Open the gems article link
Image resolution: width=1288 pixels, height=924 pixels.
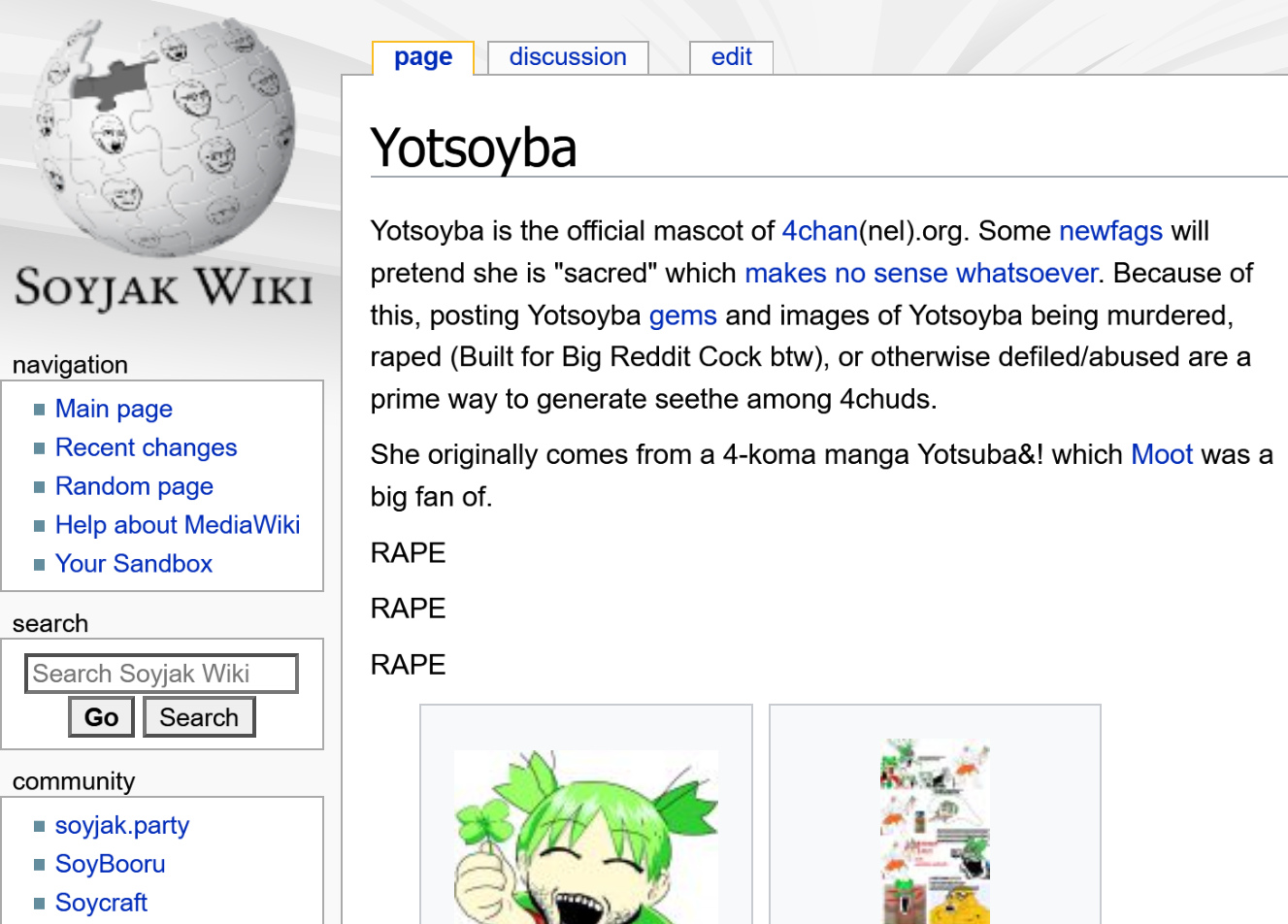pyautogui.click(x=683, y=315)
